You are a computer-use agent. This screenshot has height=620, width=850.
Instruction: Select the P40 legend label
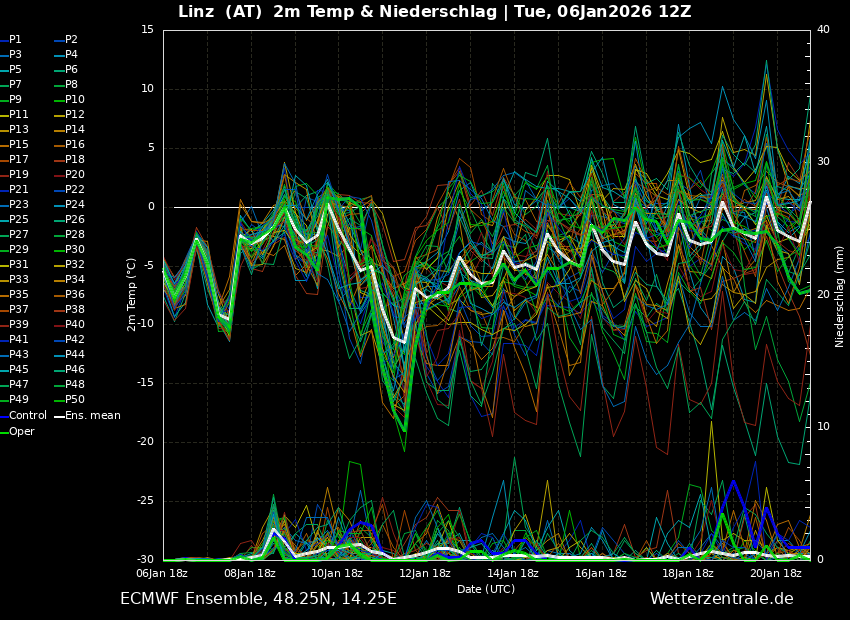[74, 325]
